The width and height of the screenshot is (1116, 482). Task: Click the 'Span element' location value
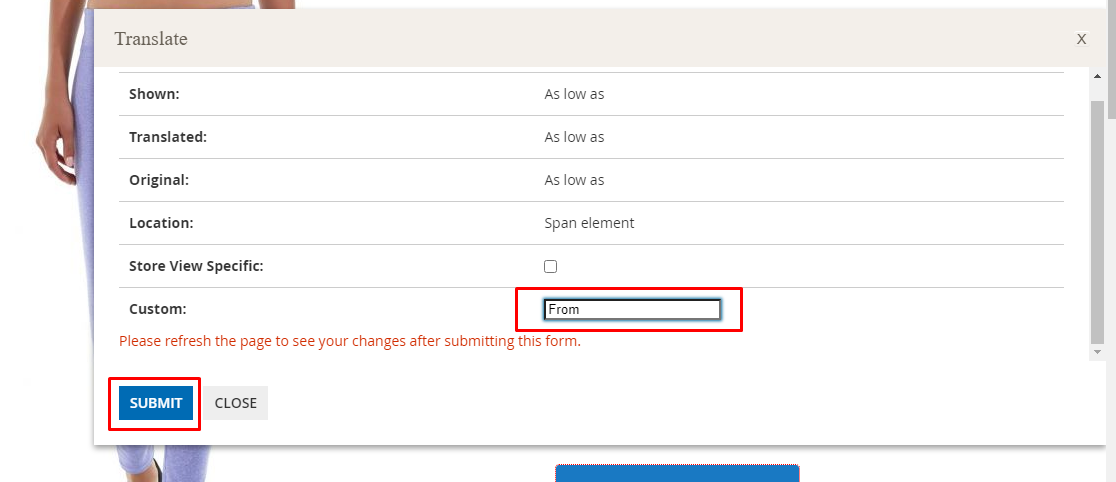point(589,223)
